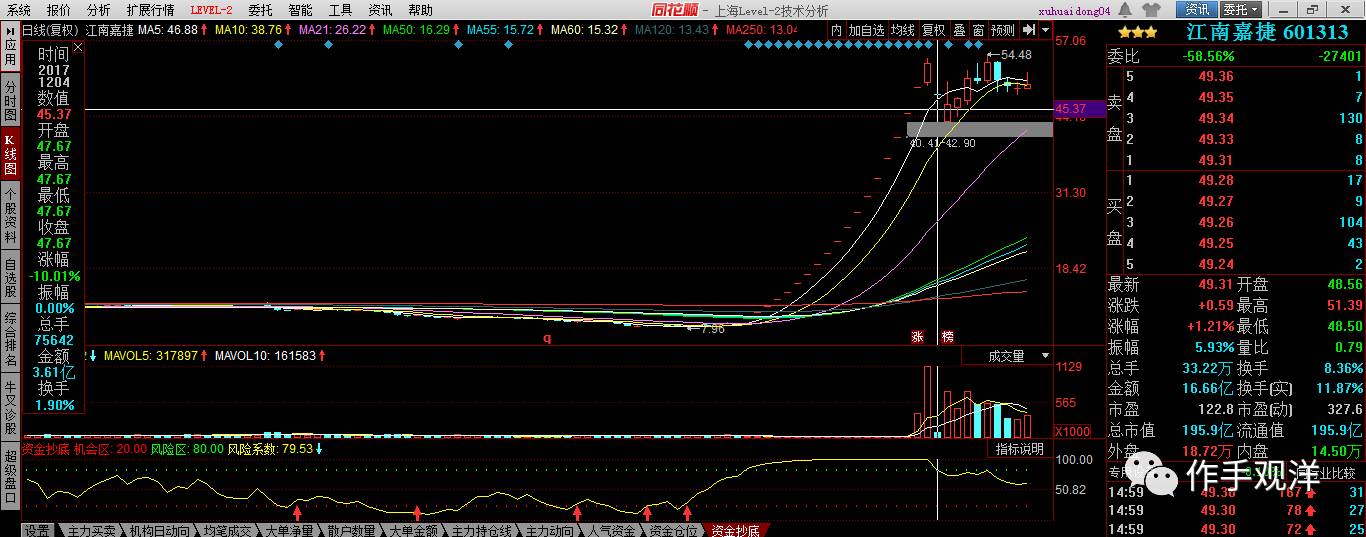Click the 预测 forecast button
Image resolution: width=1366 pixels, height=537 pixels.
point(1002,30)
